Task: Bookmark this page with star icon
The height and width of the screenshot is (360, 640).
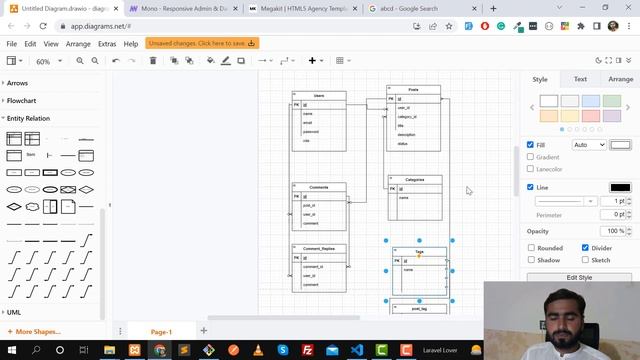Action: [449, 26]
